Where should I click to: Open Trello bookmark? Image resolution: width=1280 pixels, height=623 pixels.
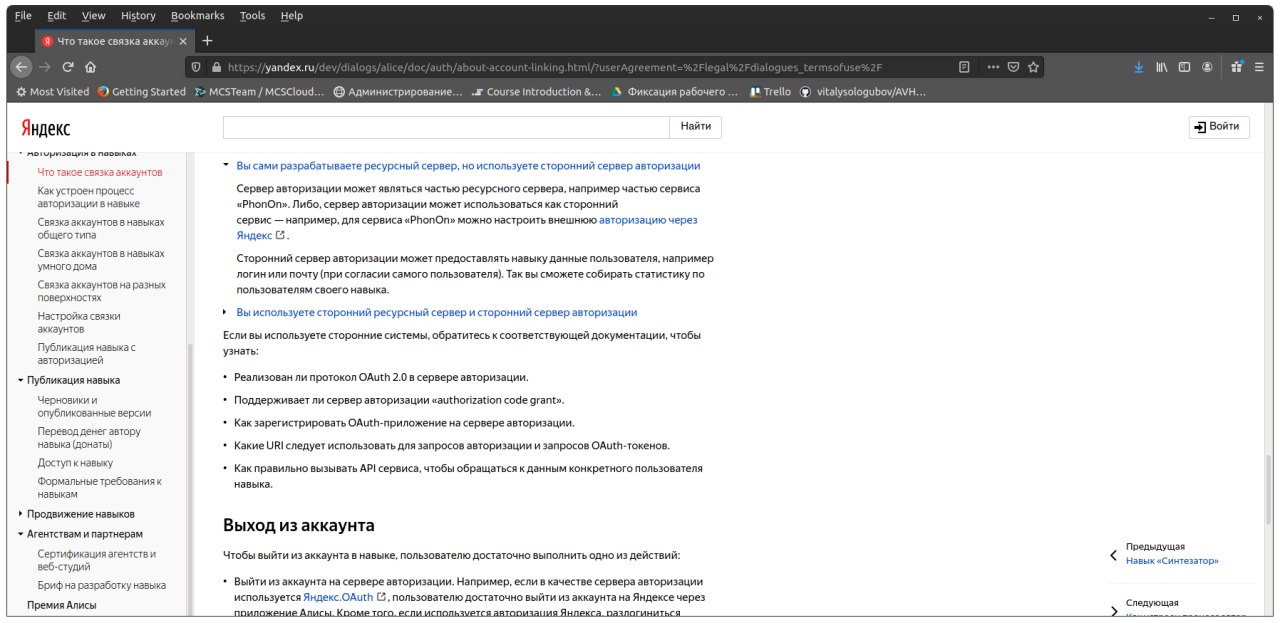[770, 92]
